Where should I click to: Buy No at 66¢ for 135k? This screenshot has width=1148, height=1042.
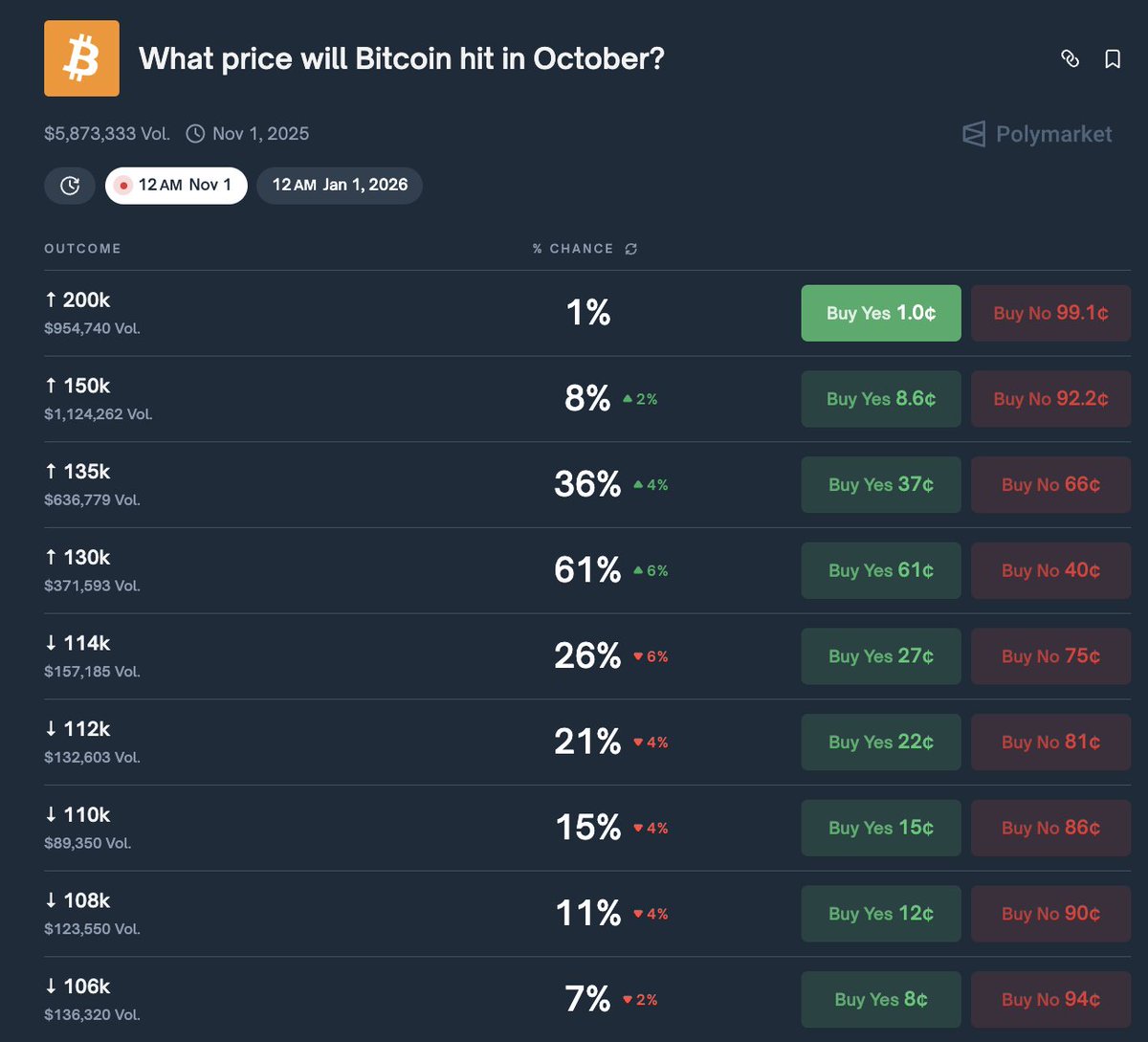coord(1050,485)
